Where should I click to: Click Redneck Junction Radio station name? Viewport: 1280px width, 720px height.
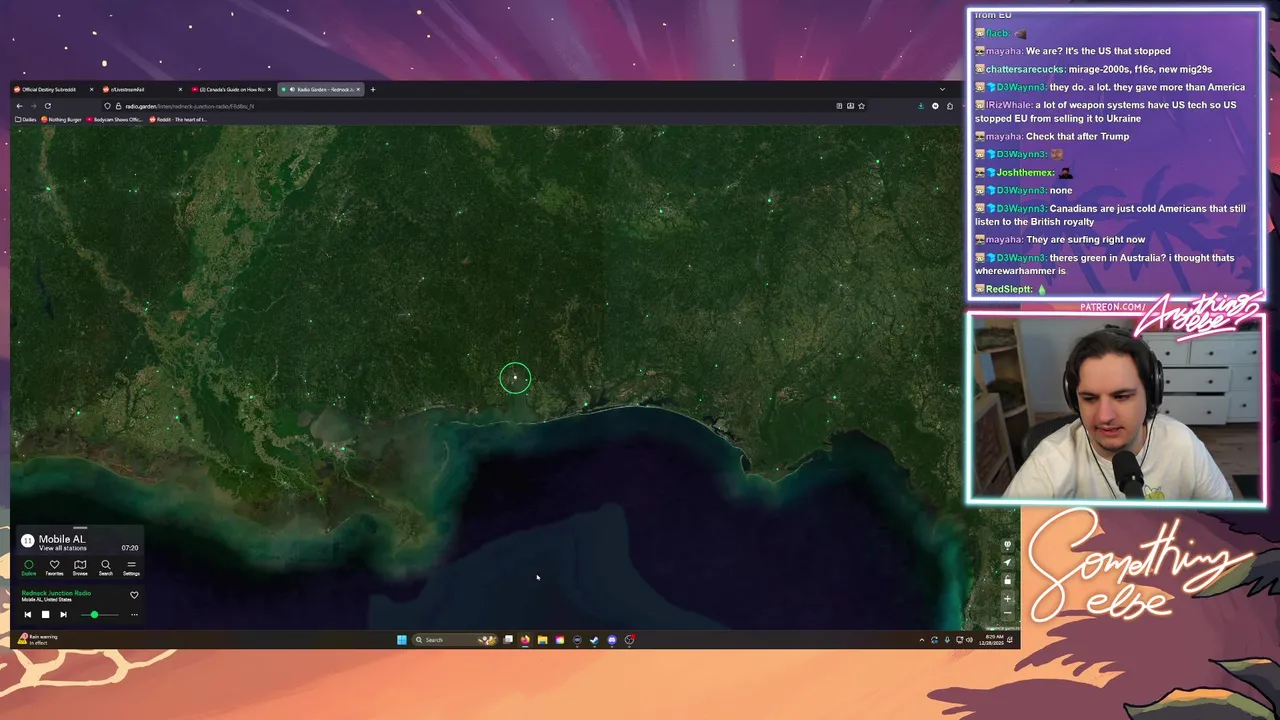click(56, 593)
